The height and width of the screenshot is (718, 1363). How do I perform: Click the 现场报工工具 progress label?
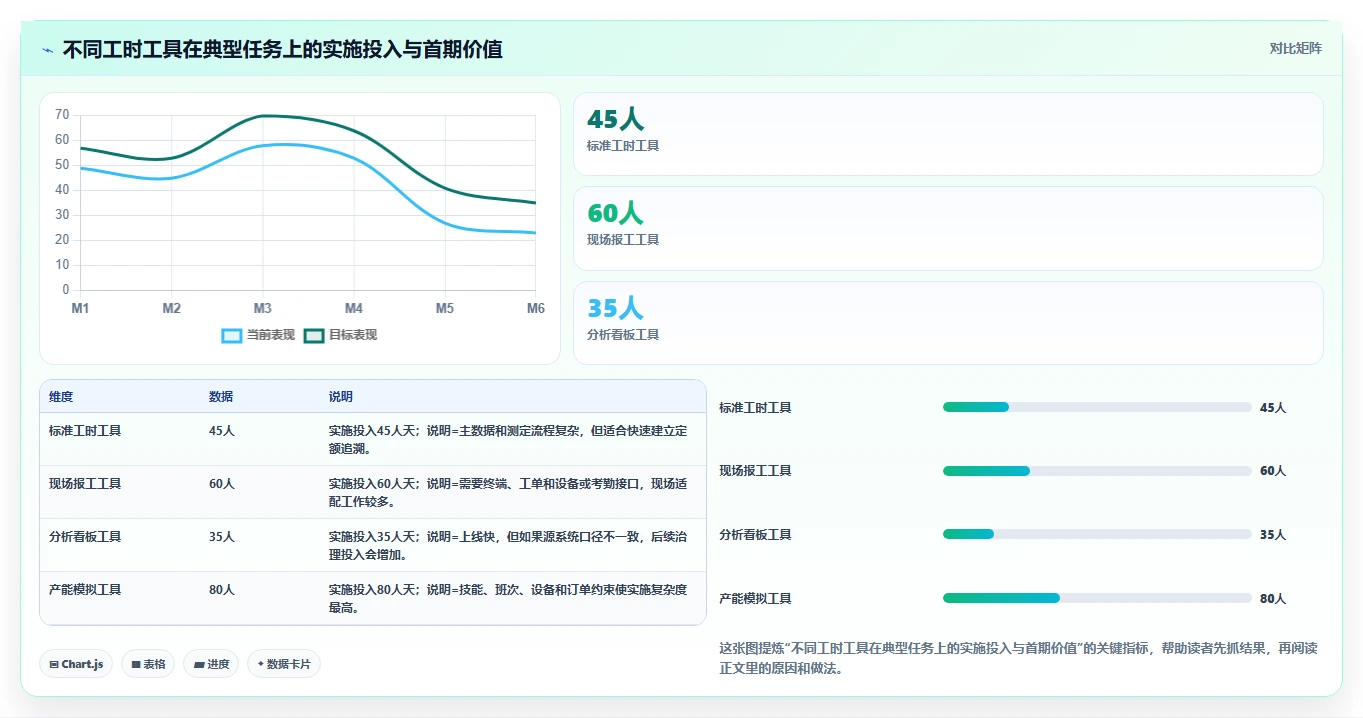[755, 471]
